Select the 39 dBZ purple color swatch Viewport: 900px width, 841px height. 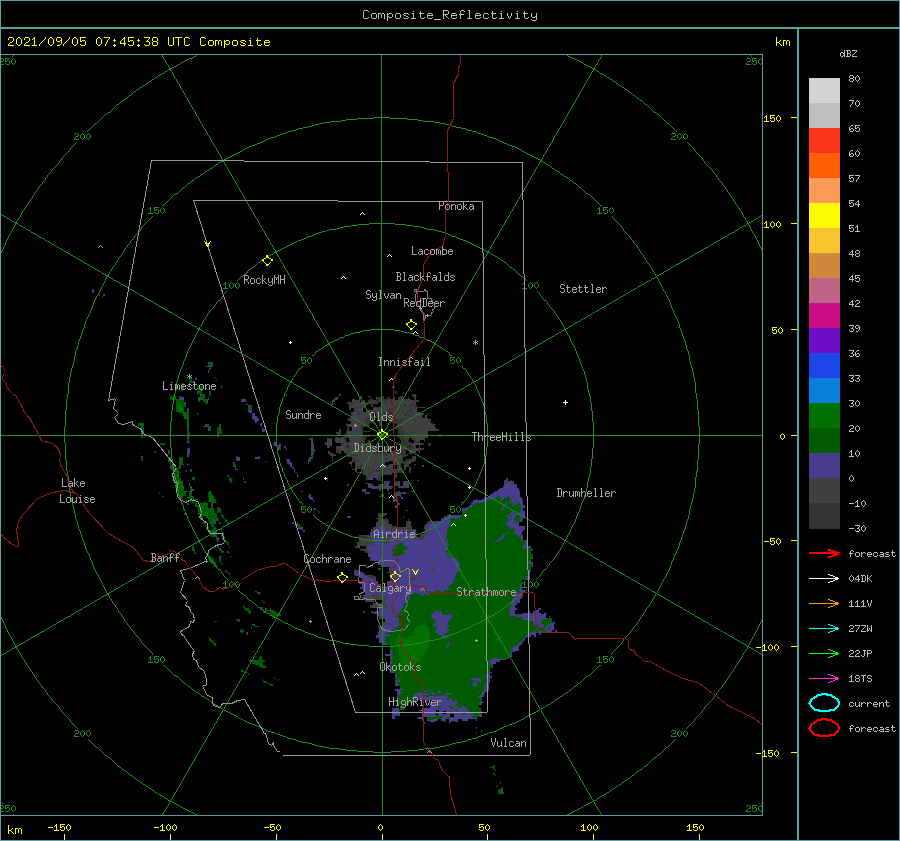(824, 340)
